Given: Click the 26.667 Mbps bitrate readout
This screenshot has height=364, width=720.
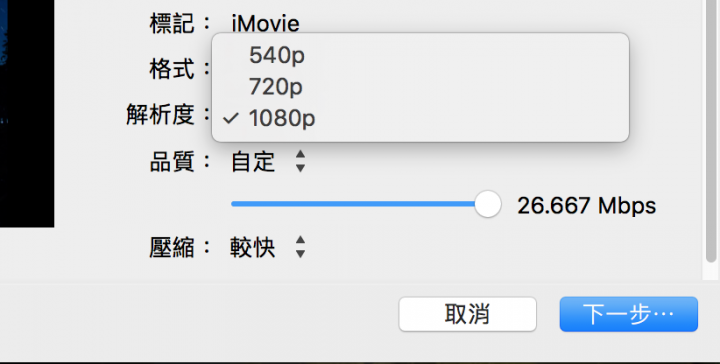Looking at the screenshot, I should click(587, 205).
